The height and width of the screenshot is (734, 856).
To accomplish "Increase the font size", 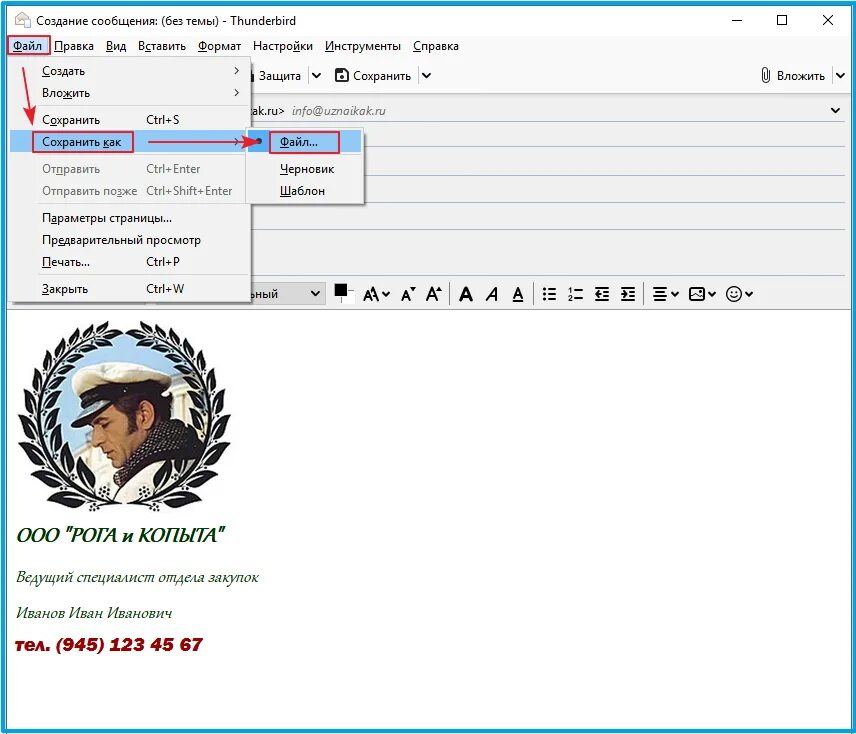I will pyautogui.click(x=432, y=293).
